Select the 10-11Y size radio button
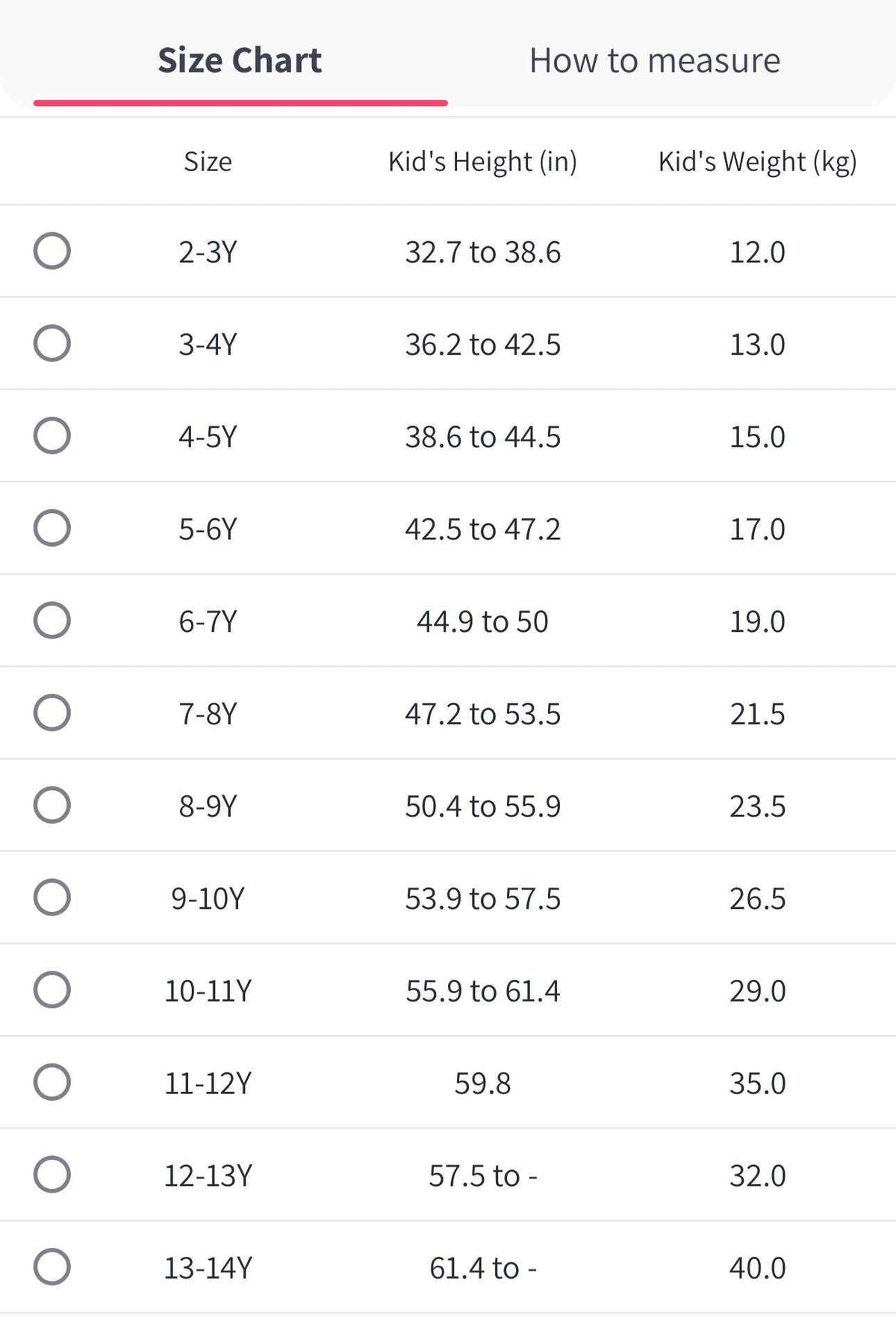Viewport: 896px width, 1339px height. point(52,990)
